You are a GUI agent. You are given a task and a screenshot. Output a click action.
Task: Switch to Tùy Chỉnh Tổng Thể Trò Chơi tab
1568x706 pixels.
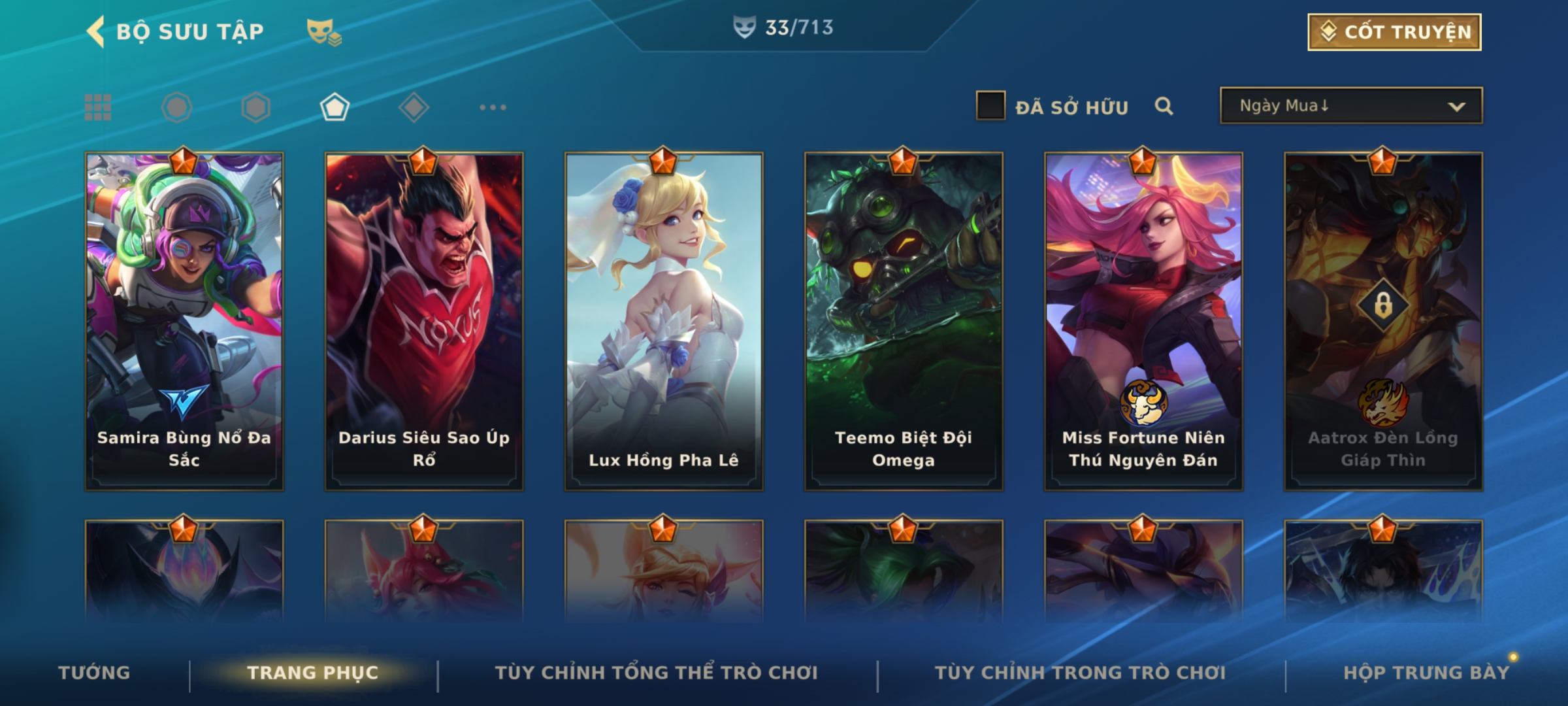[656, 672]
